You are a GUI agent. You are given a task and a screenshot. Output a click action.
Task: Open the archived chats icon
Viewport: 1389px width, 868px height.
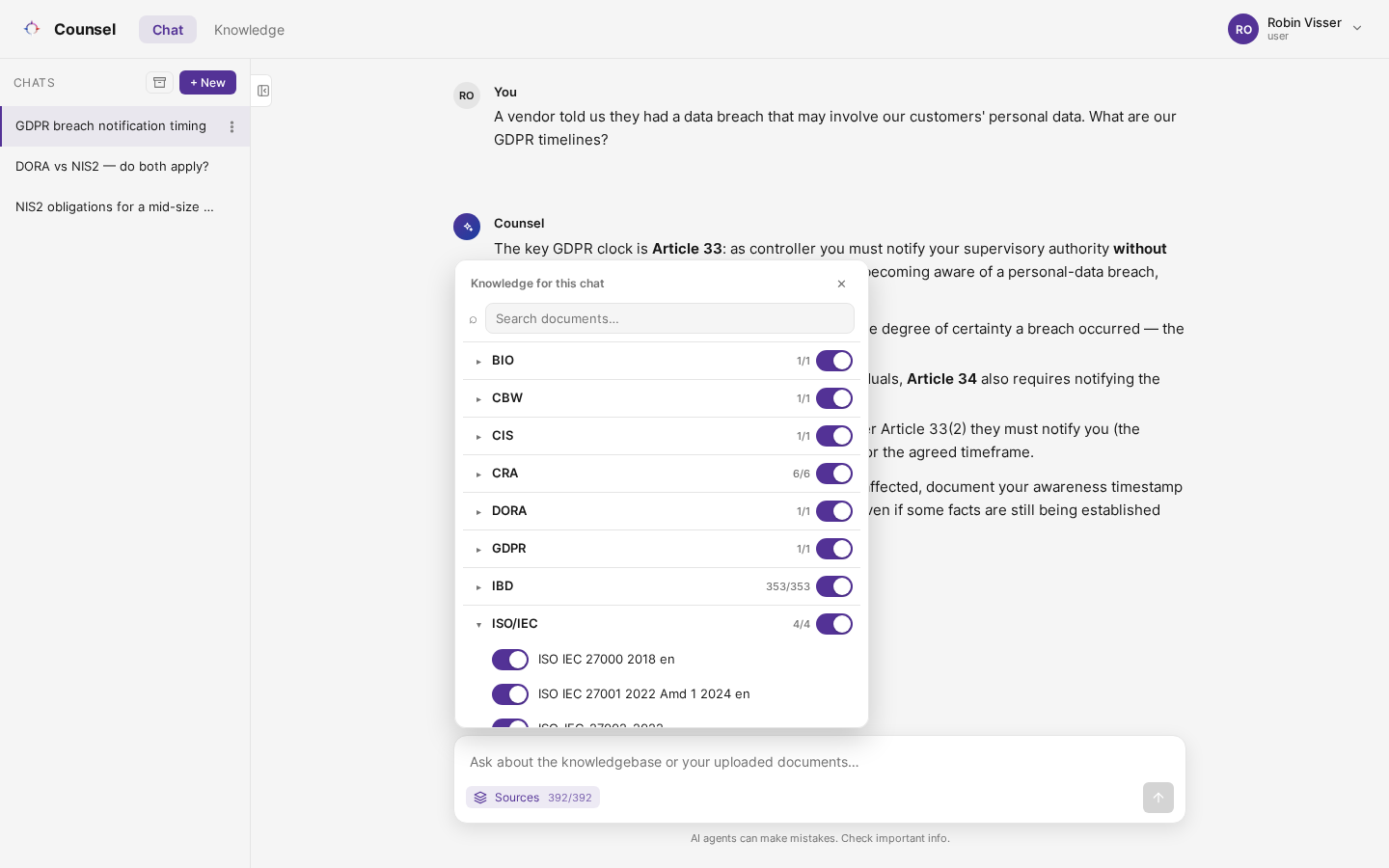pos(160,83)
